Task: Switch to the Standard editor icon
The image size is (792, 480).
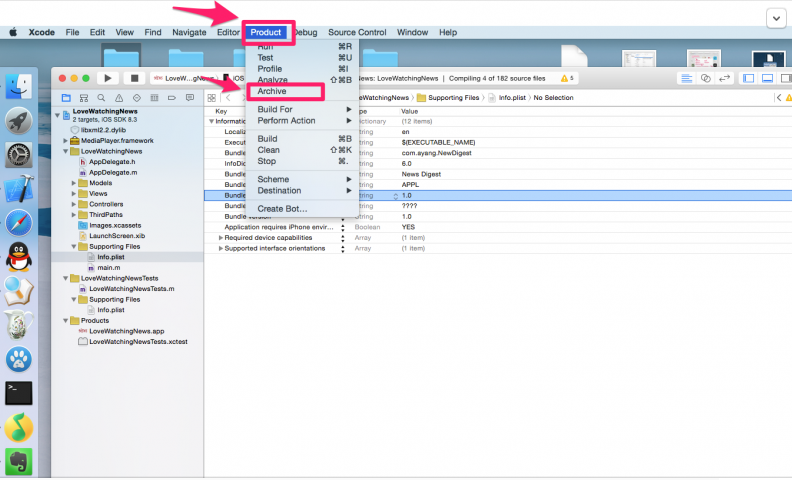Action: pyautogui.click(x=686, y=78)
